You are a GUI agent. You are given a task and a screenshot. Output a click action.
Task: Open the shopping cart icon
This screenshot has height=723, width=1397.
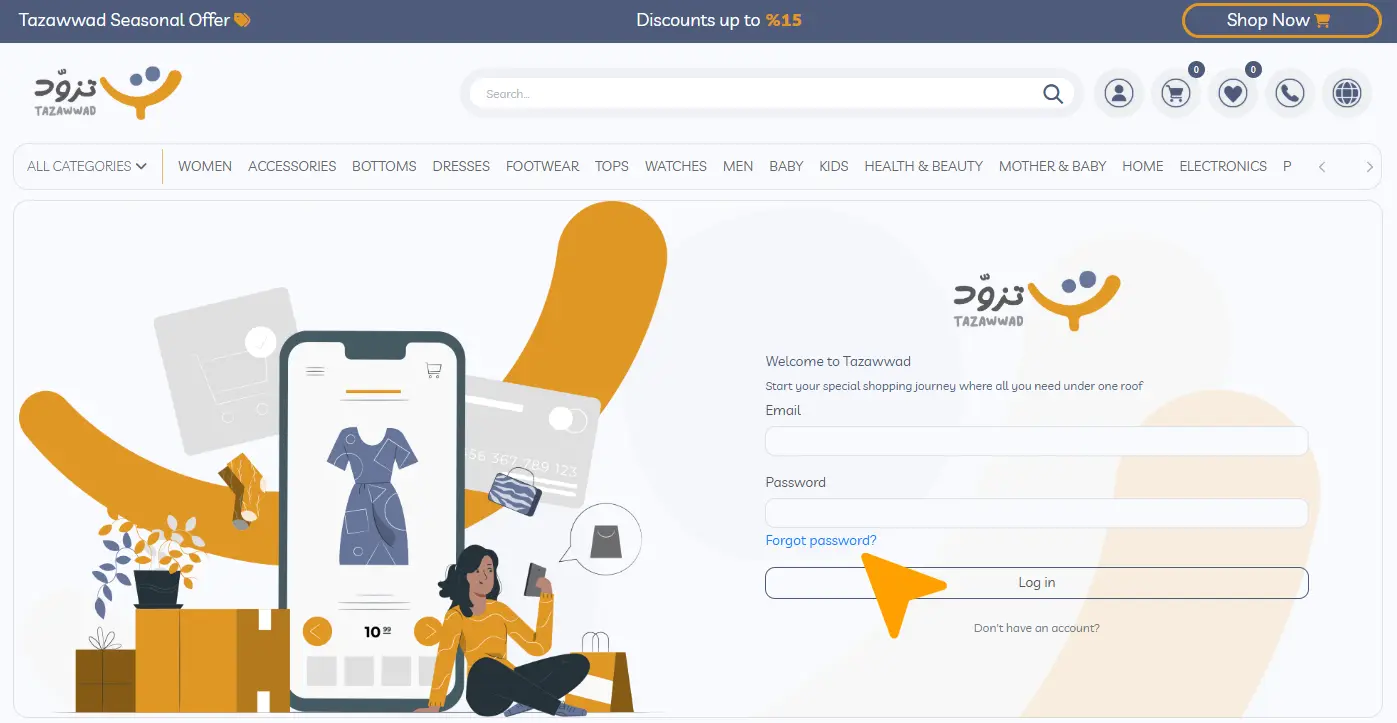[1175, 94]
